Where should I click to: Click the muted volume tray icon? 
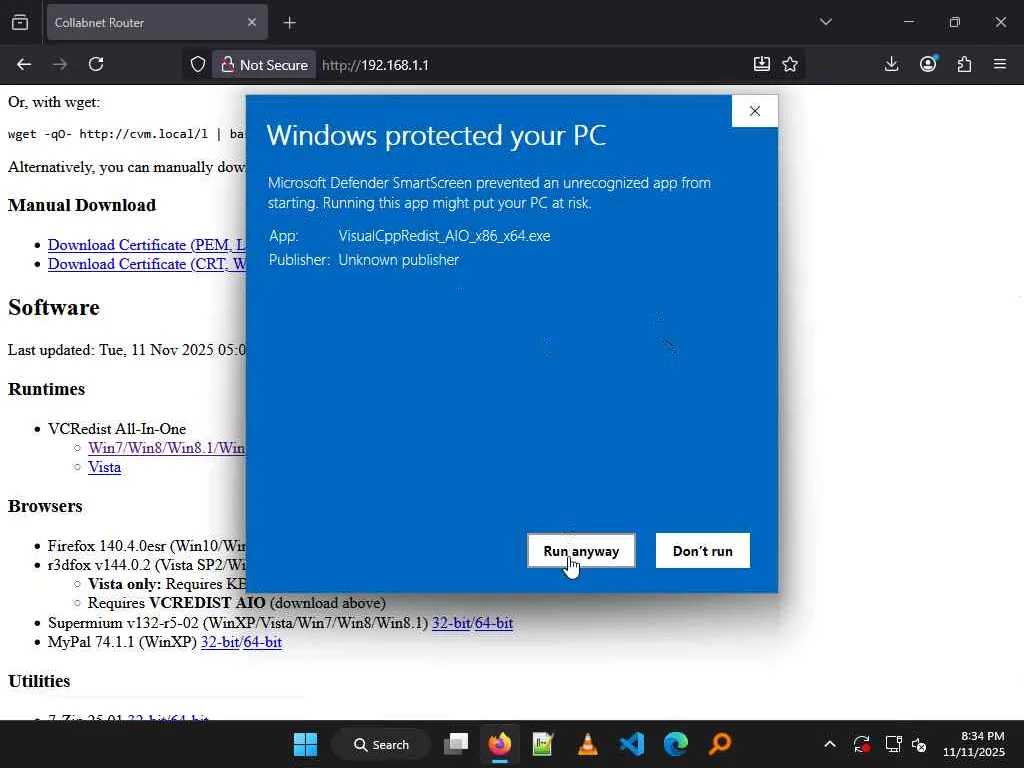(919, 744)
